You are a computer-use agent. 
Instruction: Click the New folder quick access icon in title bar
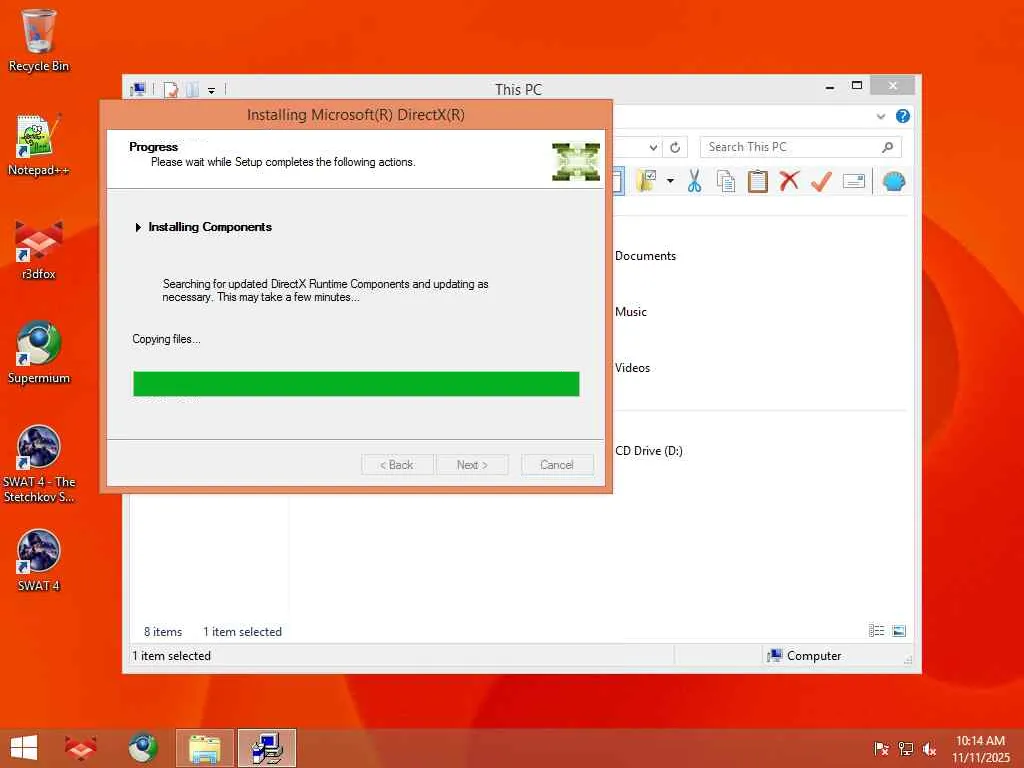click(192, 89)
